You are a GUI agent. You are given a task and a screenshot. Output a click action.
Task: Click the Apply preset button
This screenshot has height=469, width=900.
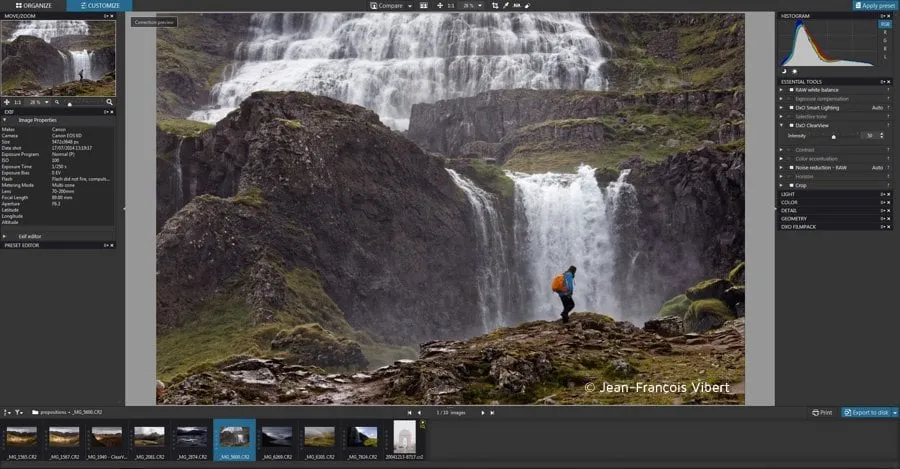(x=875, y=6)
